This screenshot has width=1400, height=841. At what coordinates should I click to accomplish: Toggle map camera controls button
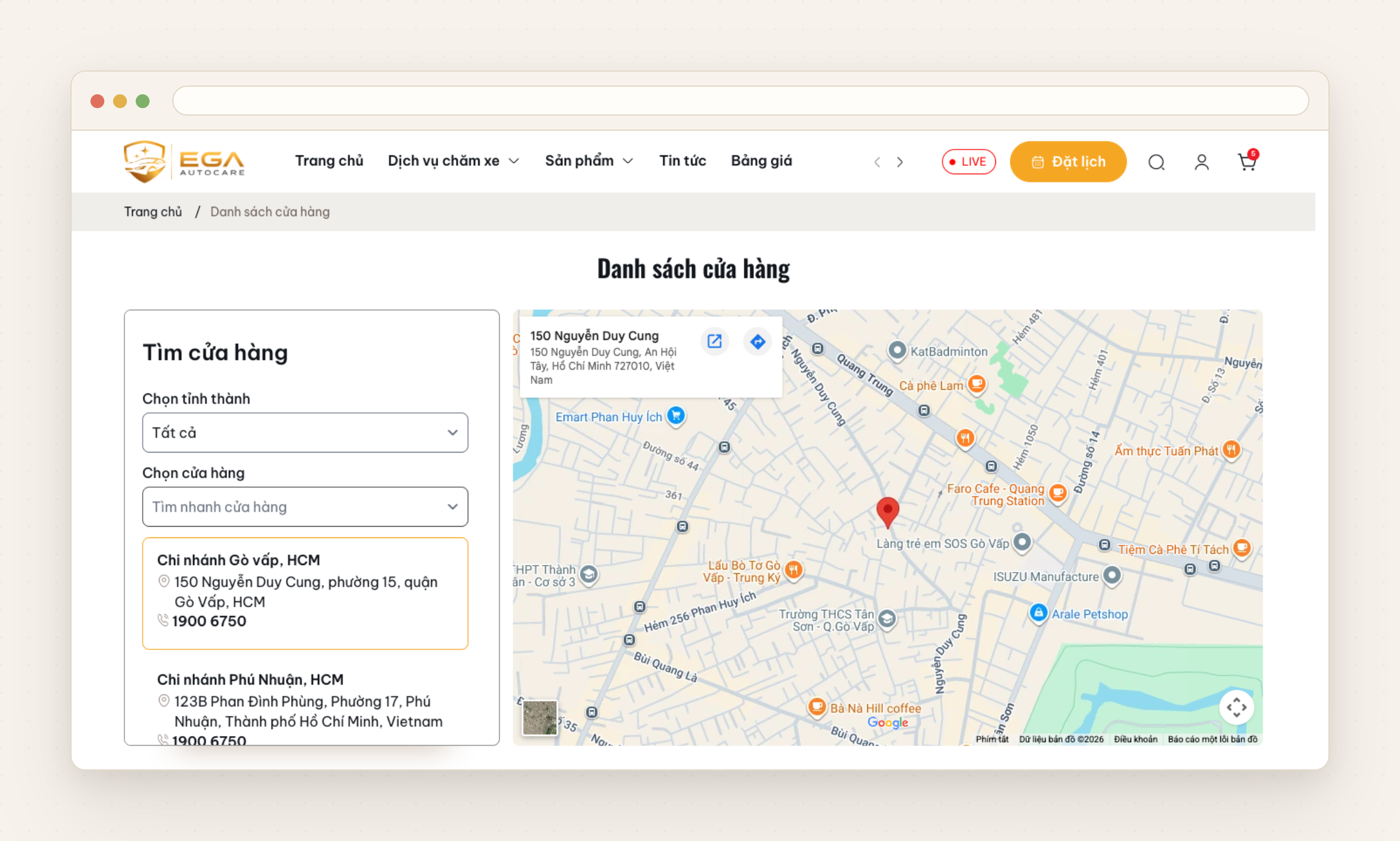[x=1236, y=707]
